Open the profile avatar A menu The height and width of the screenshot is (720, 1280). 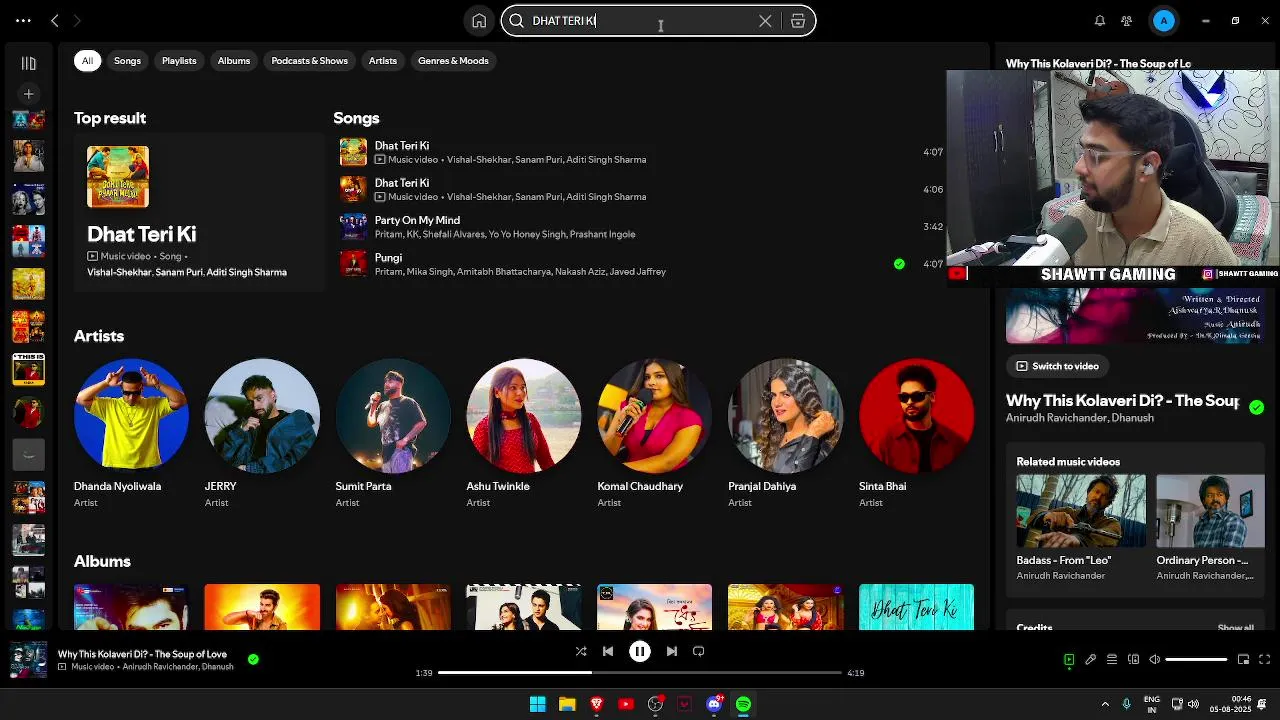point(1163,21)
